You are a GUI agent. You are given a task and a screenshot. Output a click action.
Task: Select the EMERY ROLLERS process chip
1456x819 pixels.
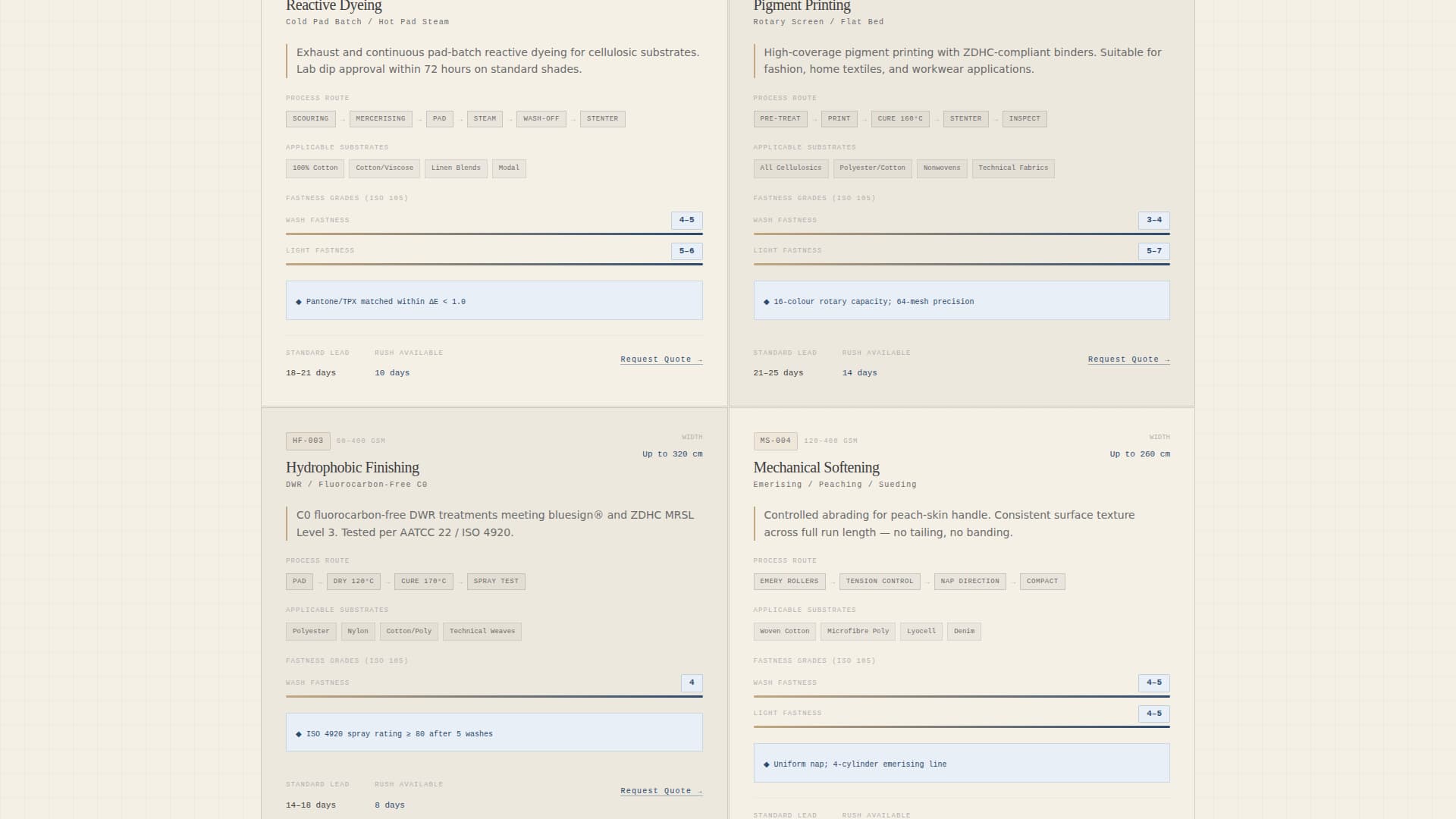[x=789, y=582]
